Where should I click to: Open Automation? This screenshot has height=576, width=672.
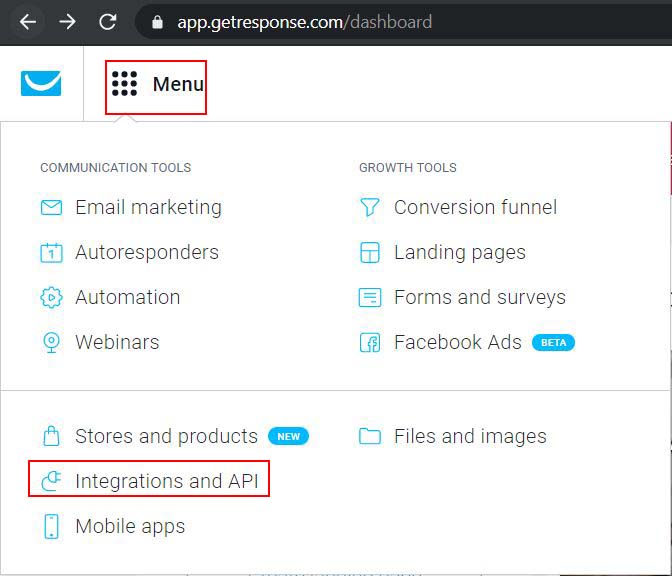(x=128, y=297)
